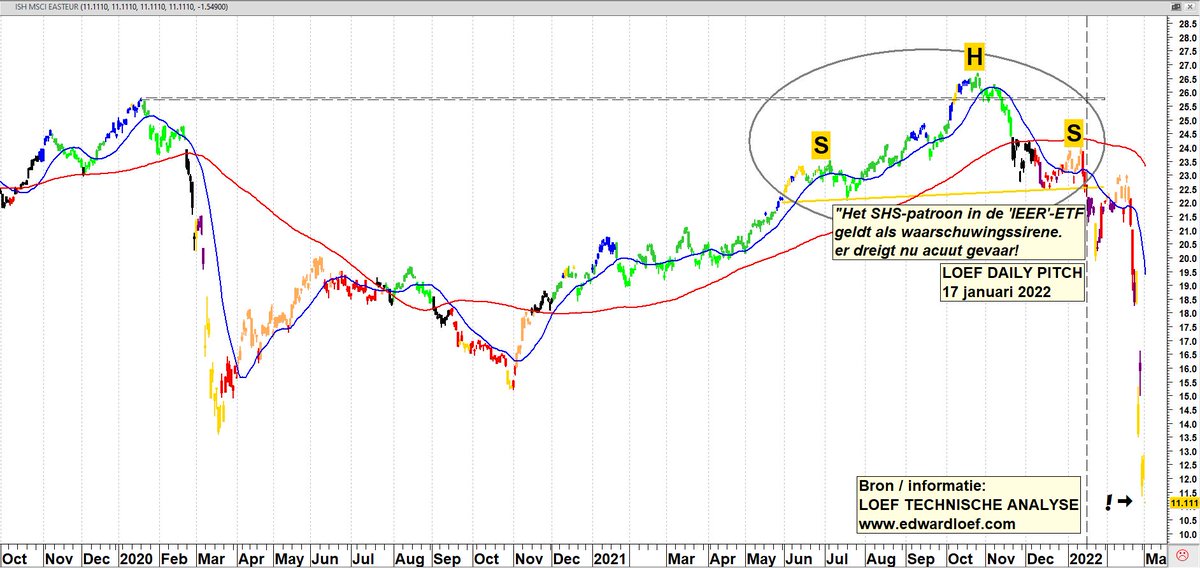Click the LOEF DAILY PITCH date box
1200x568 pixels.
1010,282
